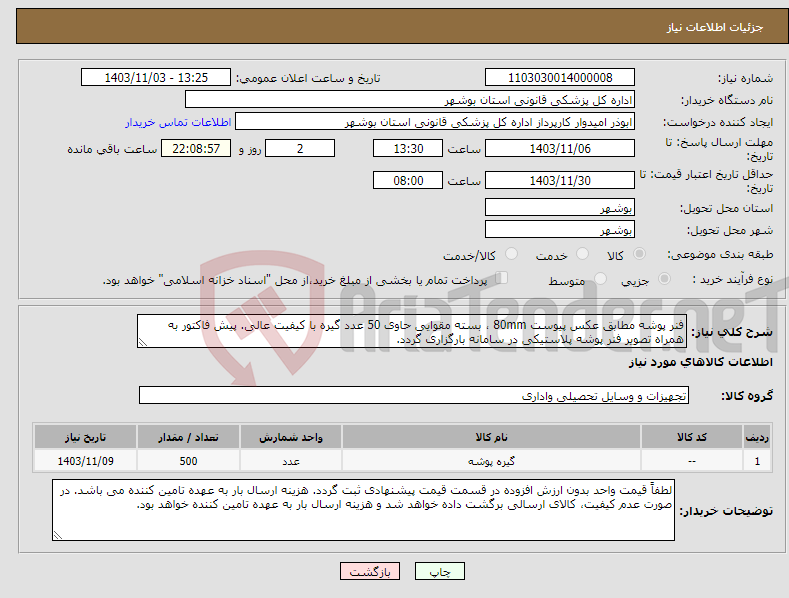This screenshot has width=789, height=598.
Task: Click the price validity date 1403/11/30
Action: tap(560, 180)
